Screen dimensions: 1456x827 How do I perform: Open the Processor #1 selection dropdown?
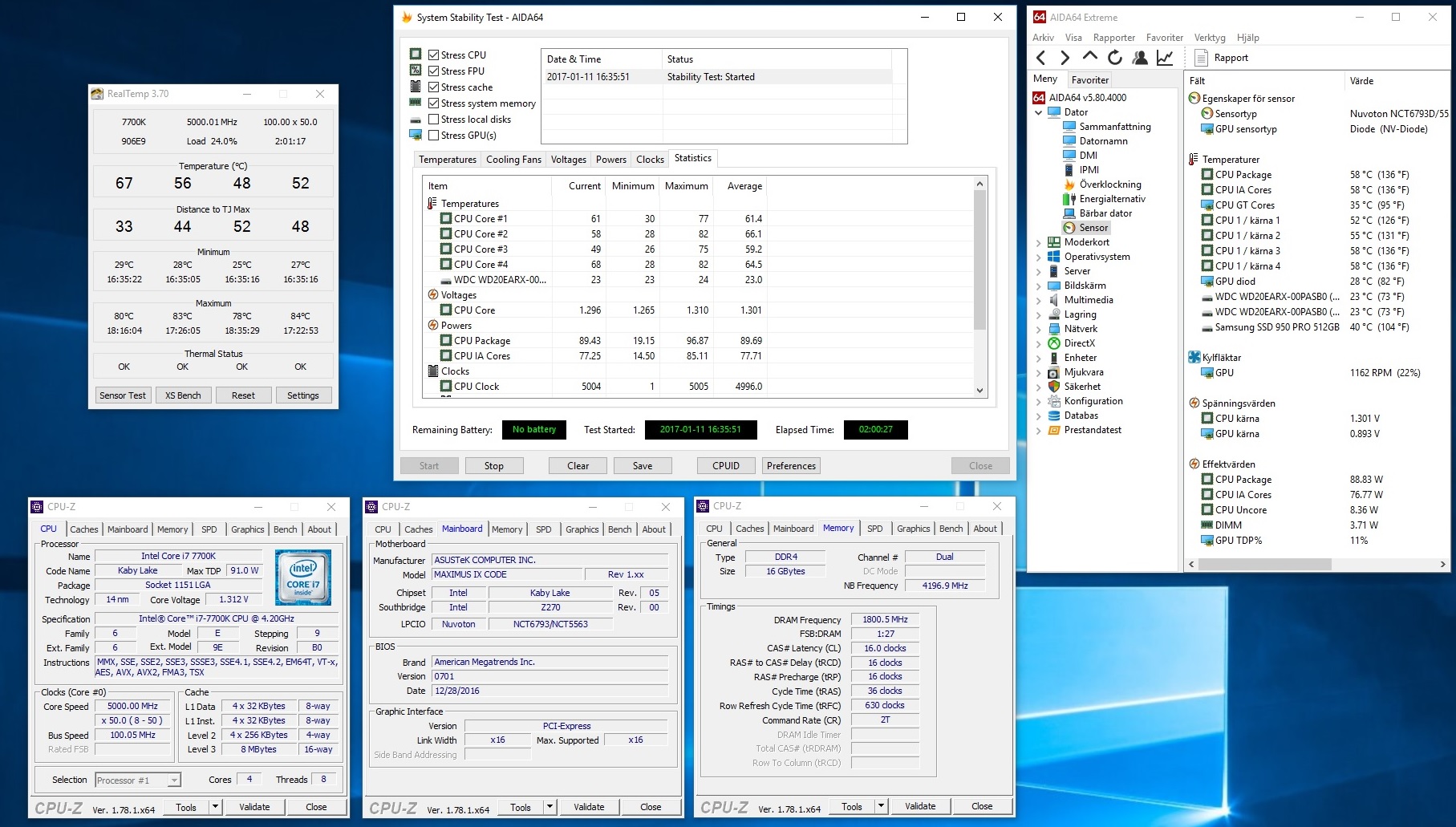(138, 780)
